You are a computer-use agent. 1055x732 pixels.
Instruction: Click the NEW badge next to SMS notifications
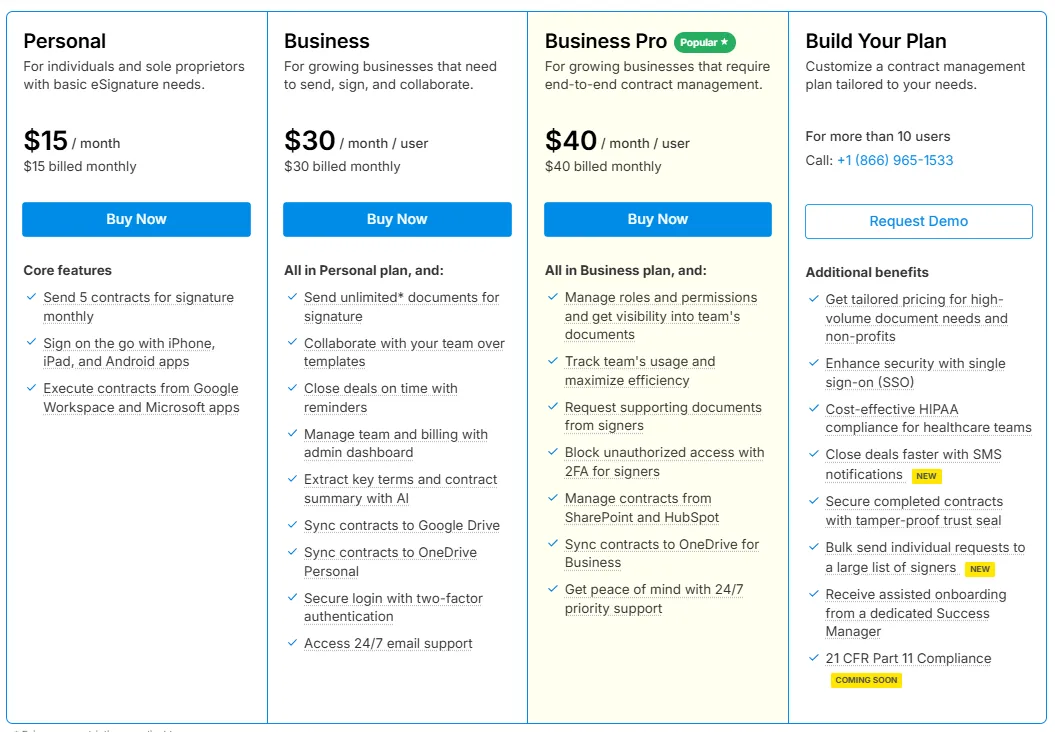[925, 476]
